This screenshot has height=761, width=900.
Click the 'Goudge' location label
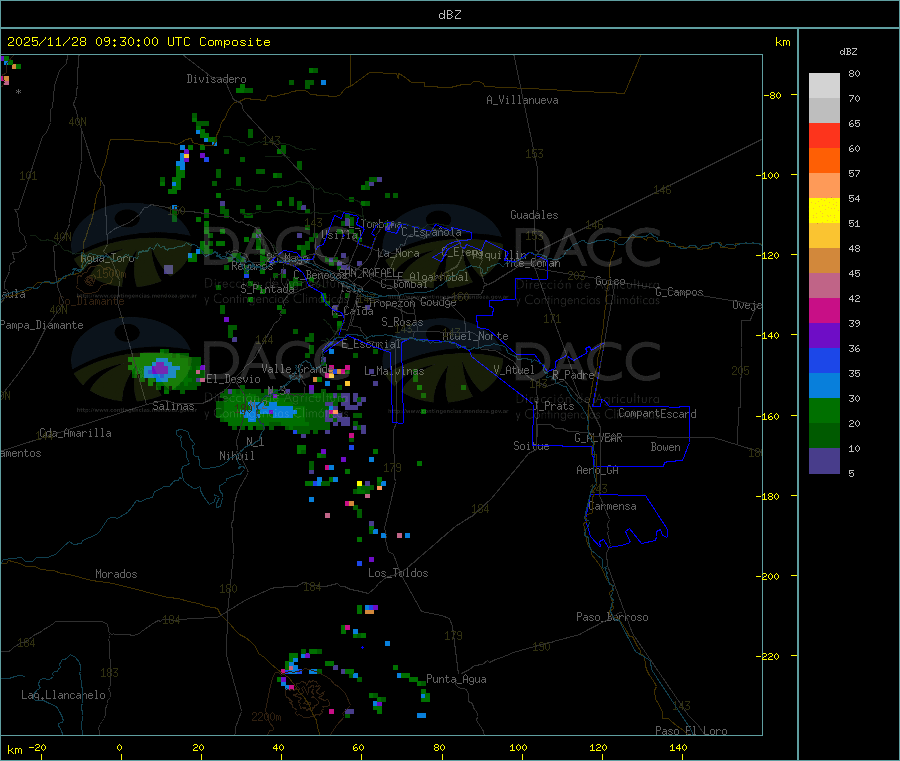coord(439,302)
